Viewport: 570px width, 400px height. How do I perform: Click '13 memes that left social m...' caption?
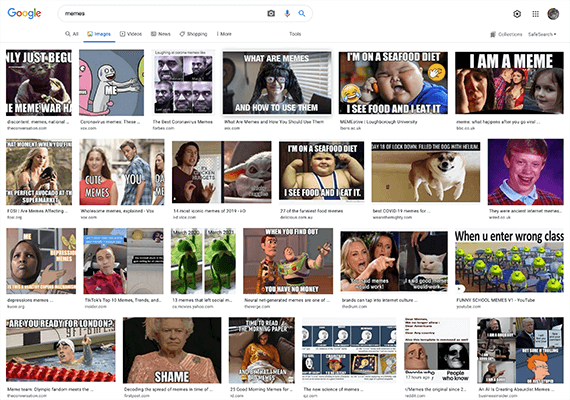202,300
